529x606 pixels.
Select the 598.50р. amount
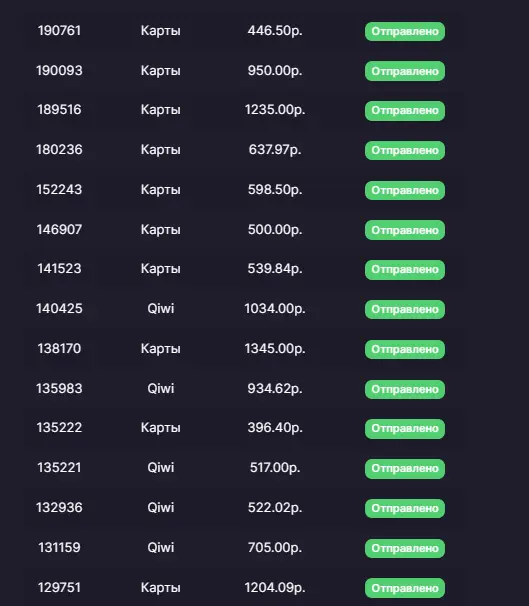275,190
